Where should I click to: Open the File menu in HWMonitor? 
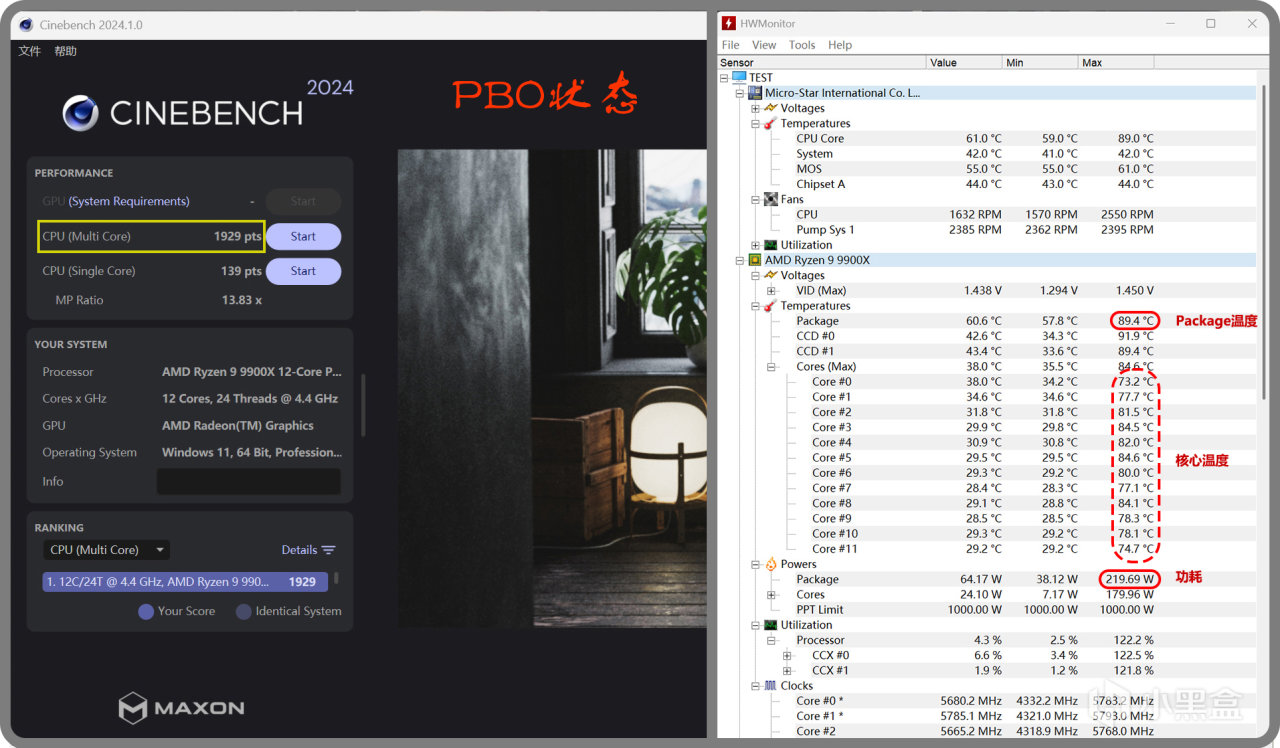pos(731,45)
